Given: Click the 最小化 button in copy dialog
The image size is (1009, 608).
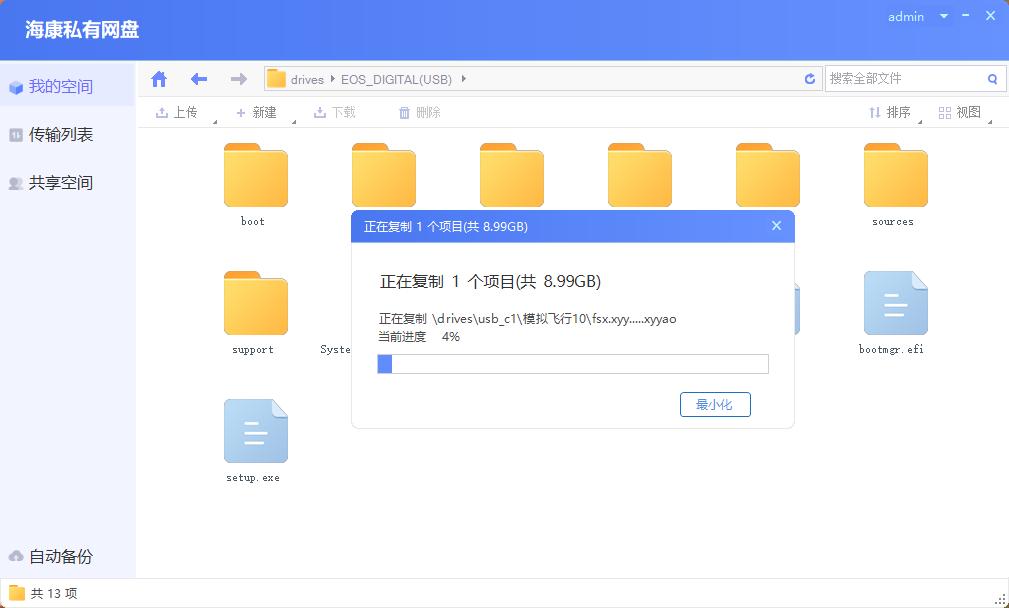Looking at the screenshot, I should click(715, 404).
